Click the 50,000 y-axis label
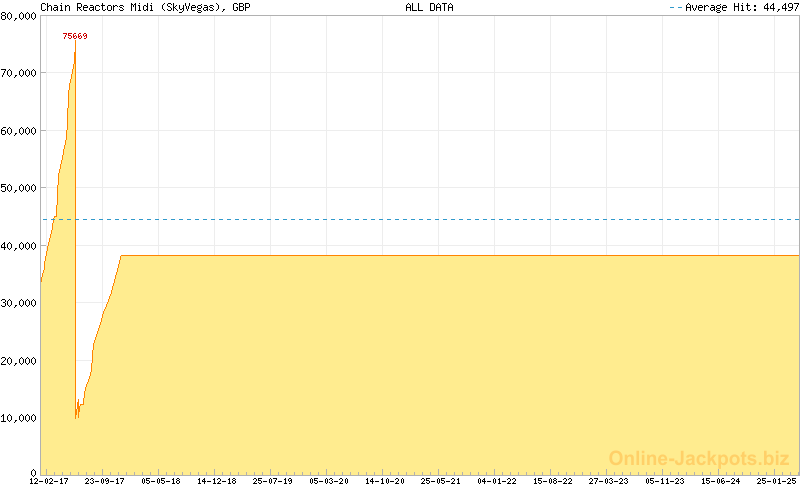This screenshot has height=490, width=800. pos(19,188)
